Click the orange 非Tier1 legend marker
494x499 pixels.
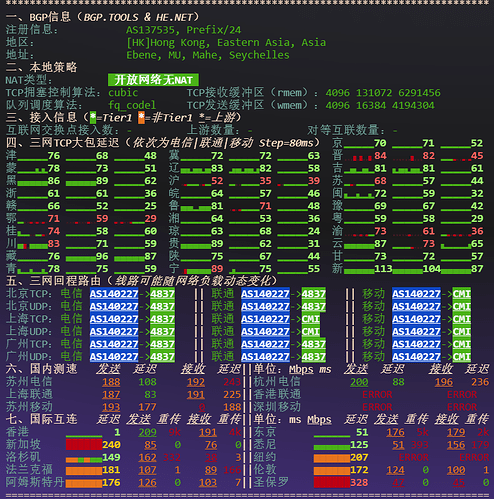[141, 118]
